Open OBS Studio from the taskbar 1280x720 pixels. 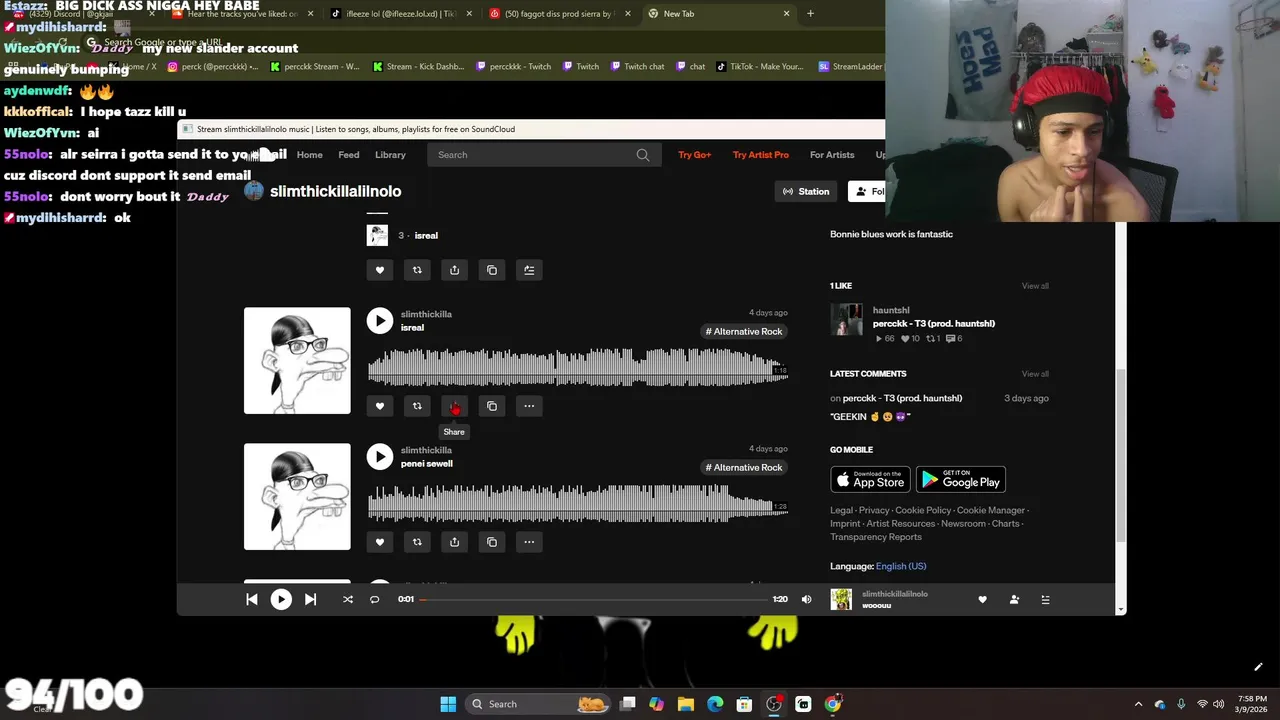point(774,704)
